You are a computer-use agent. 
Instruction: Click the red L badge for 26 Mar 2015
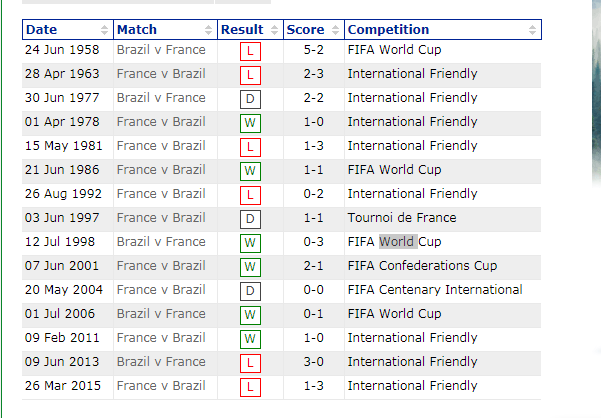[250, 387]
